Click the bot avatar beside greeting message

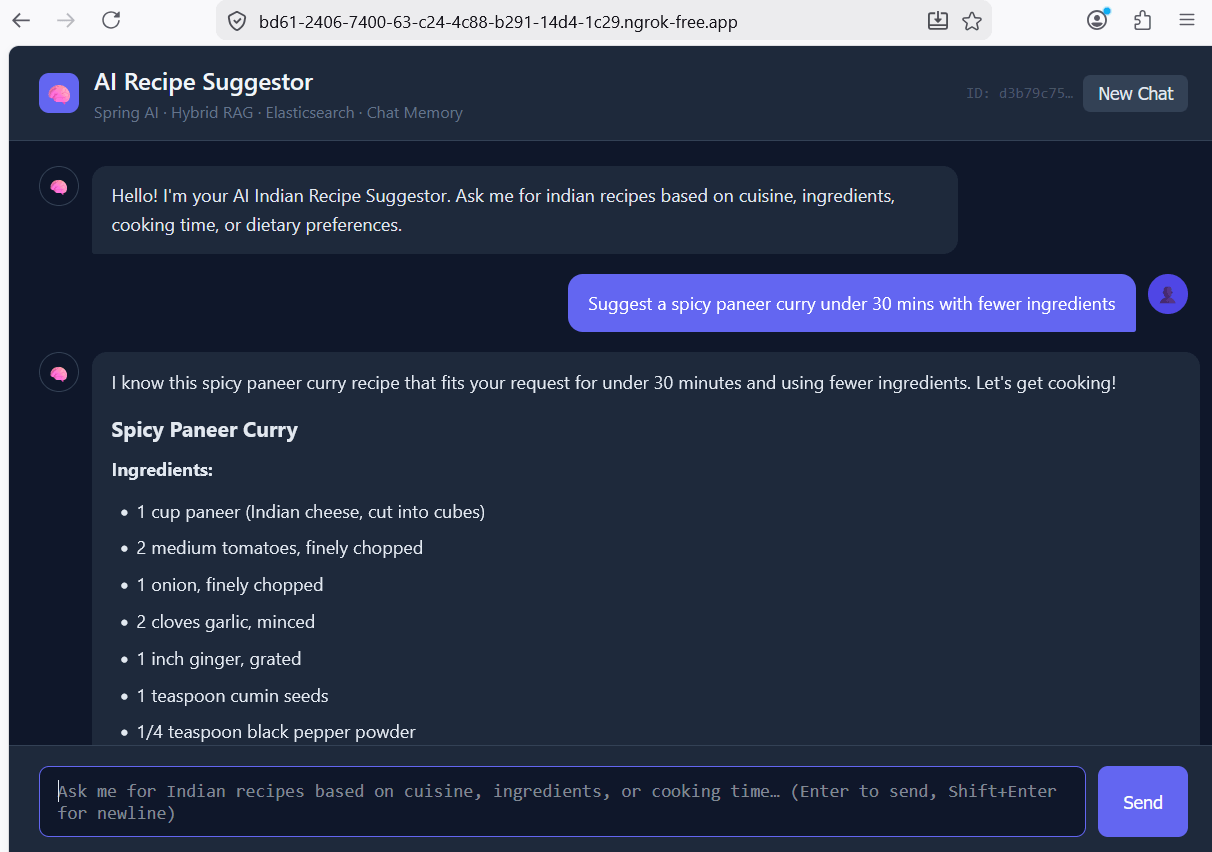pos(59,186)
